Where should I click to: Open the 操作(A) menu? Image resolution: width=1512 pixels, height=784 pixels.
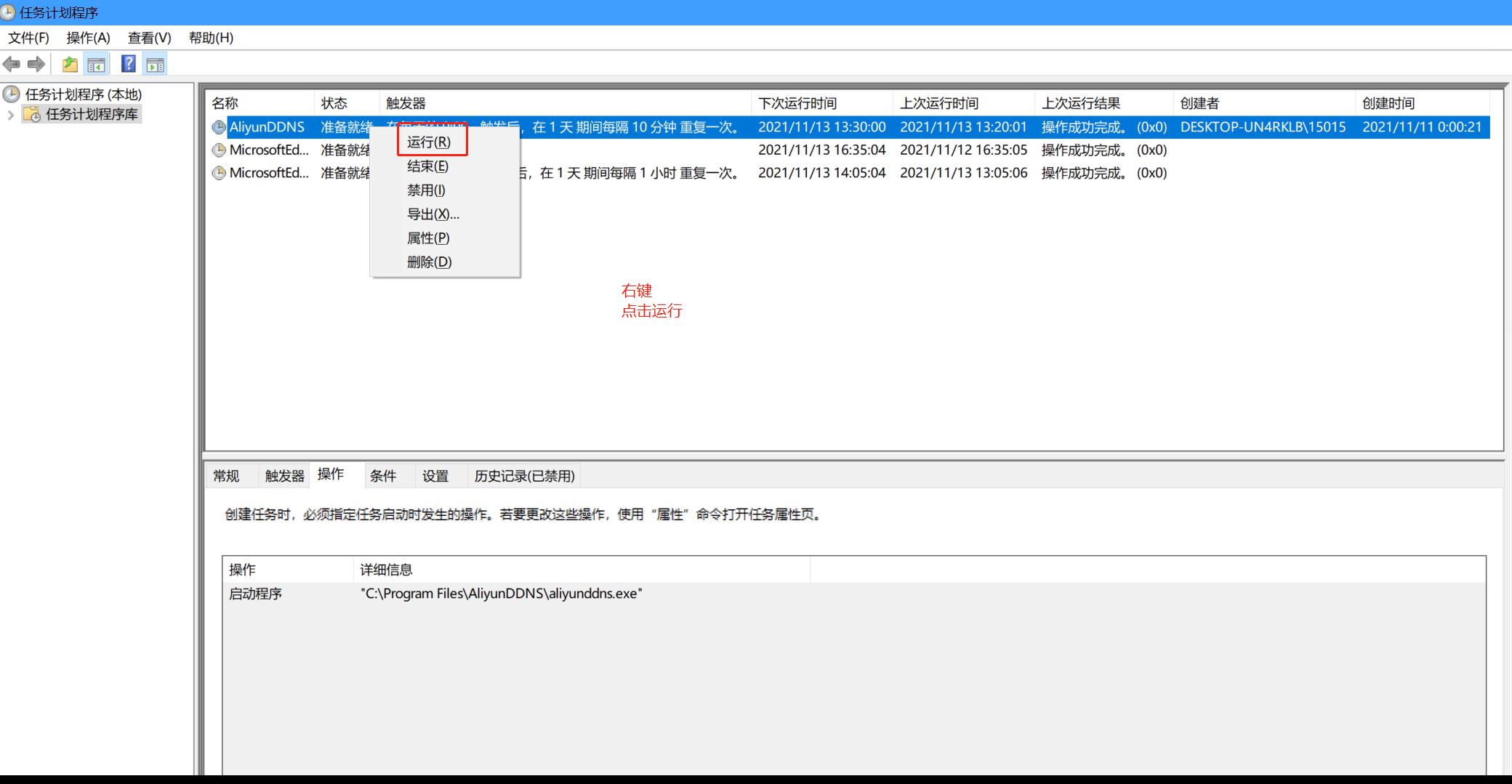click(87, 38)
